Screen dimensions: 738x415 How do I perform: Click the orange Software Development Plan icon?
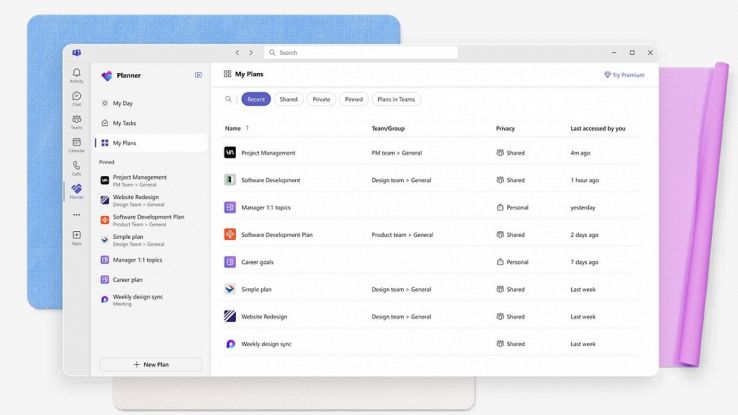click(230, 234)
